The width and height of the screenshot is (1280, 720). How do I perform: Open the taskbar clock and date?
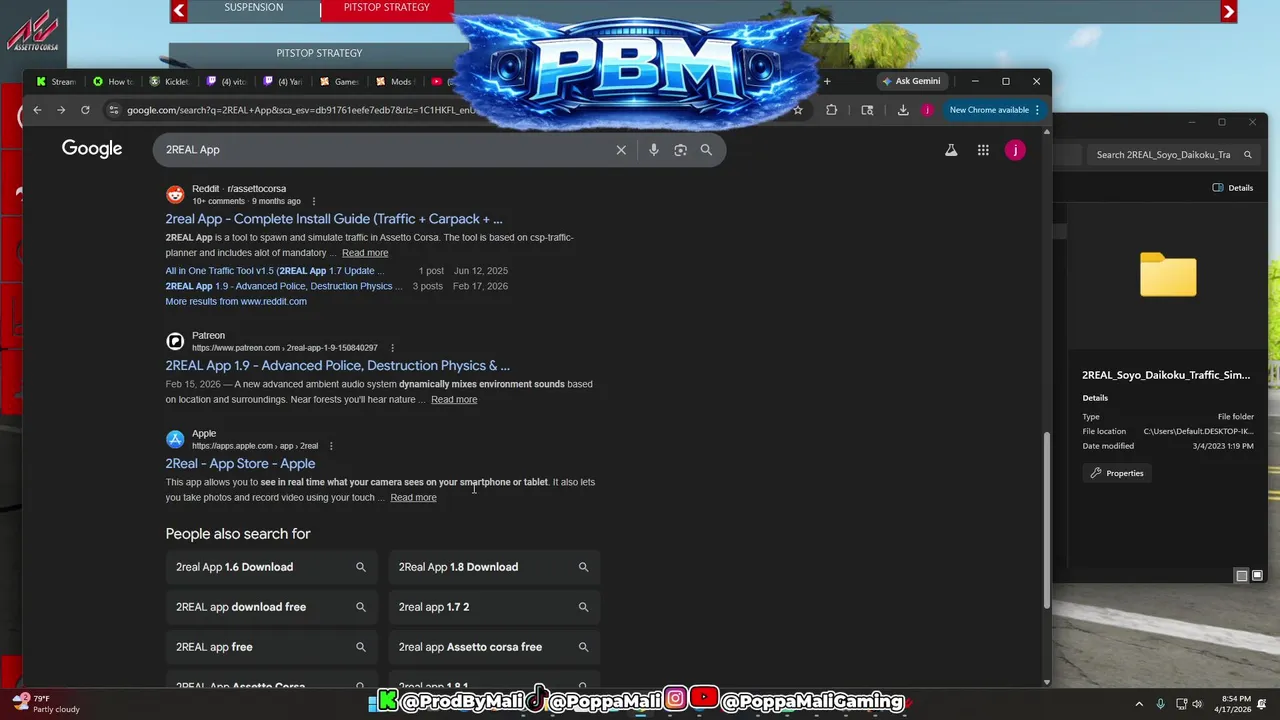tap(1235, 704)
